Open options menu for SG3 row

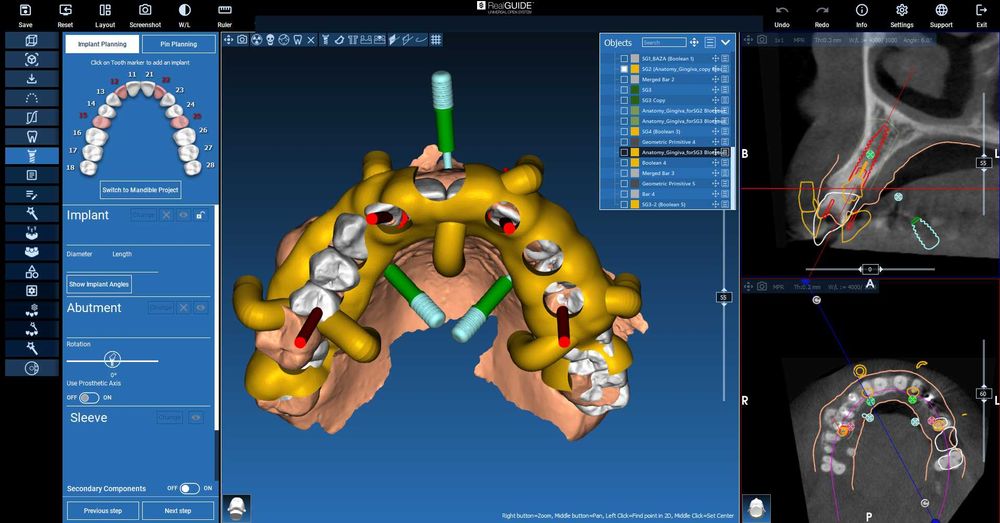click(725, 90)
